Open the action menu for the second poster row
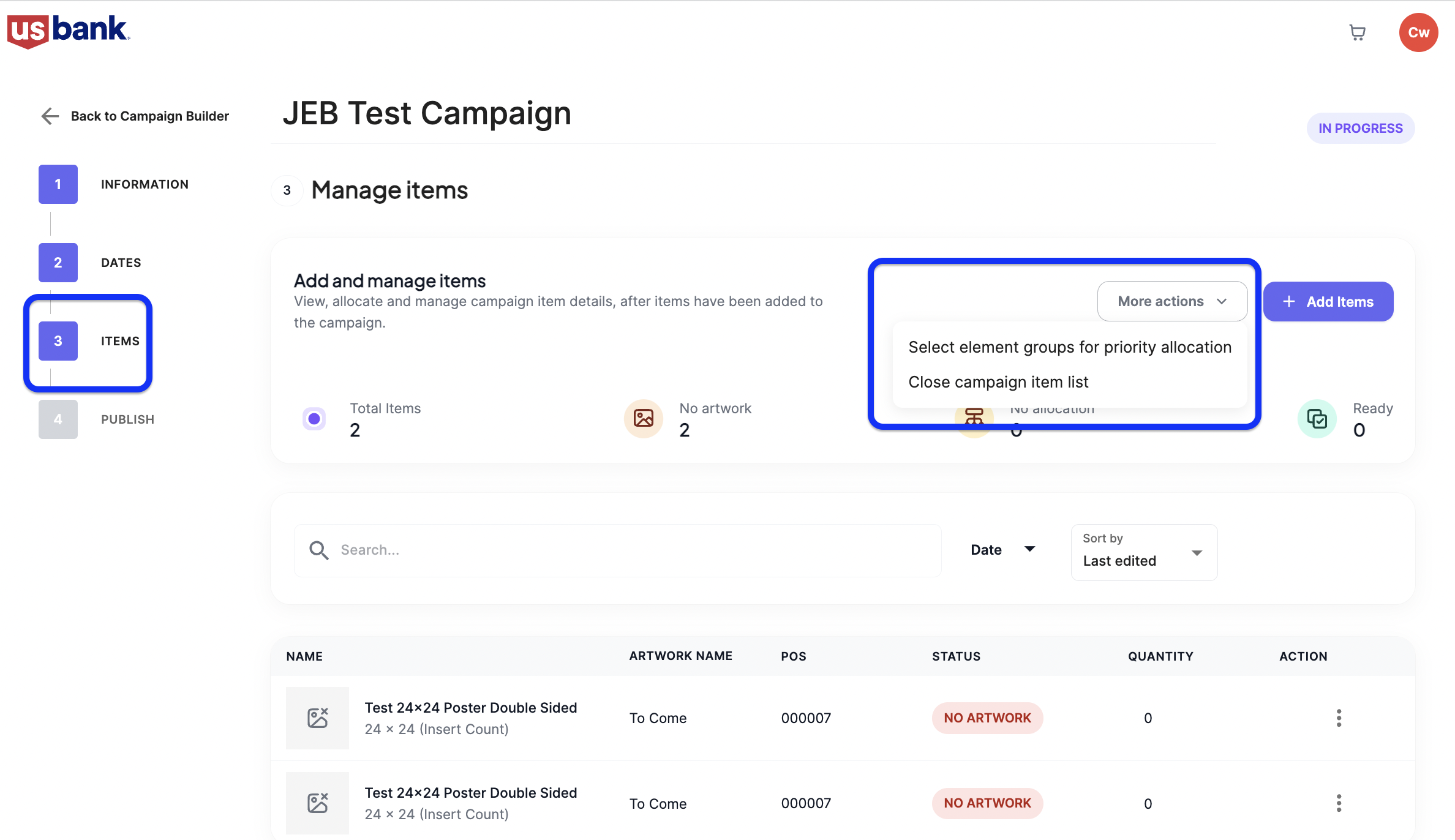This screenshot has width=1455, height=840. click(1339, 803)
